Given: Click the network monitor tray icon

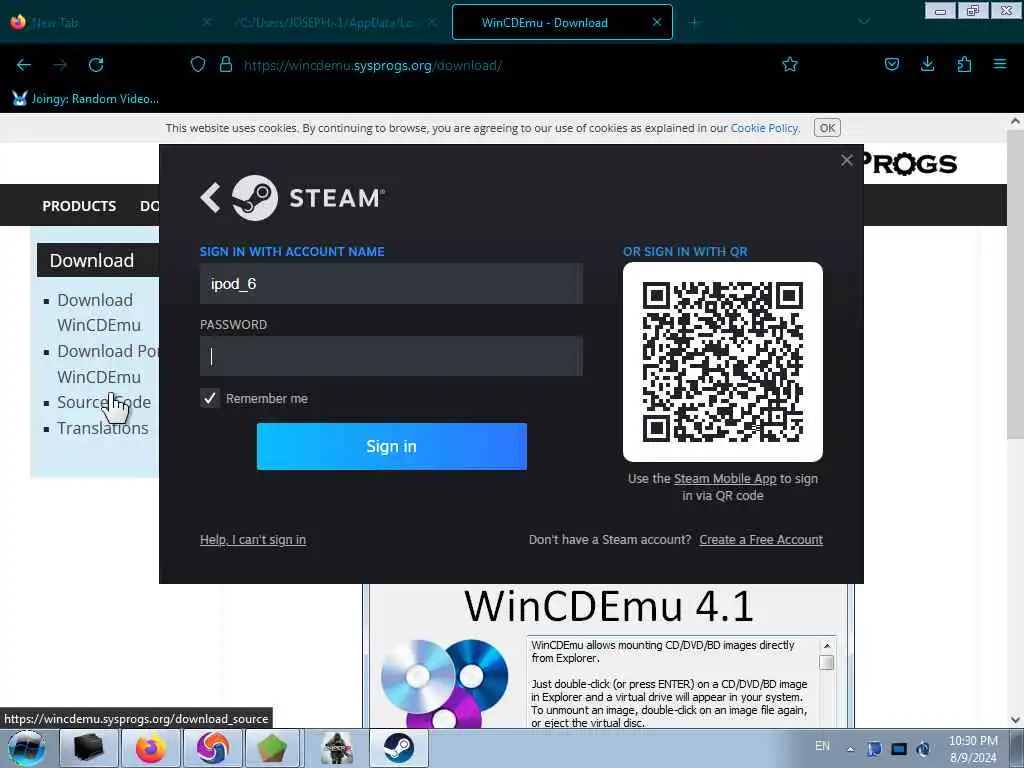Looking at the screenshot, I should tap(899, 749).
